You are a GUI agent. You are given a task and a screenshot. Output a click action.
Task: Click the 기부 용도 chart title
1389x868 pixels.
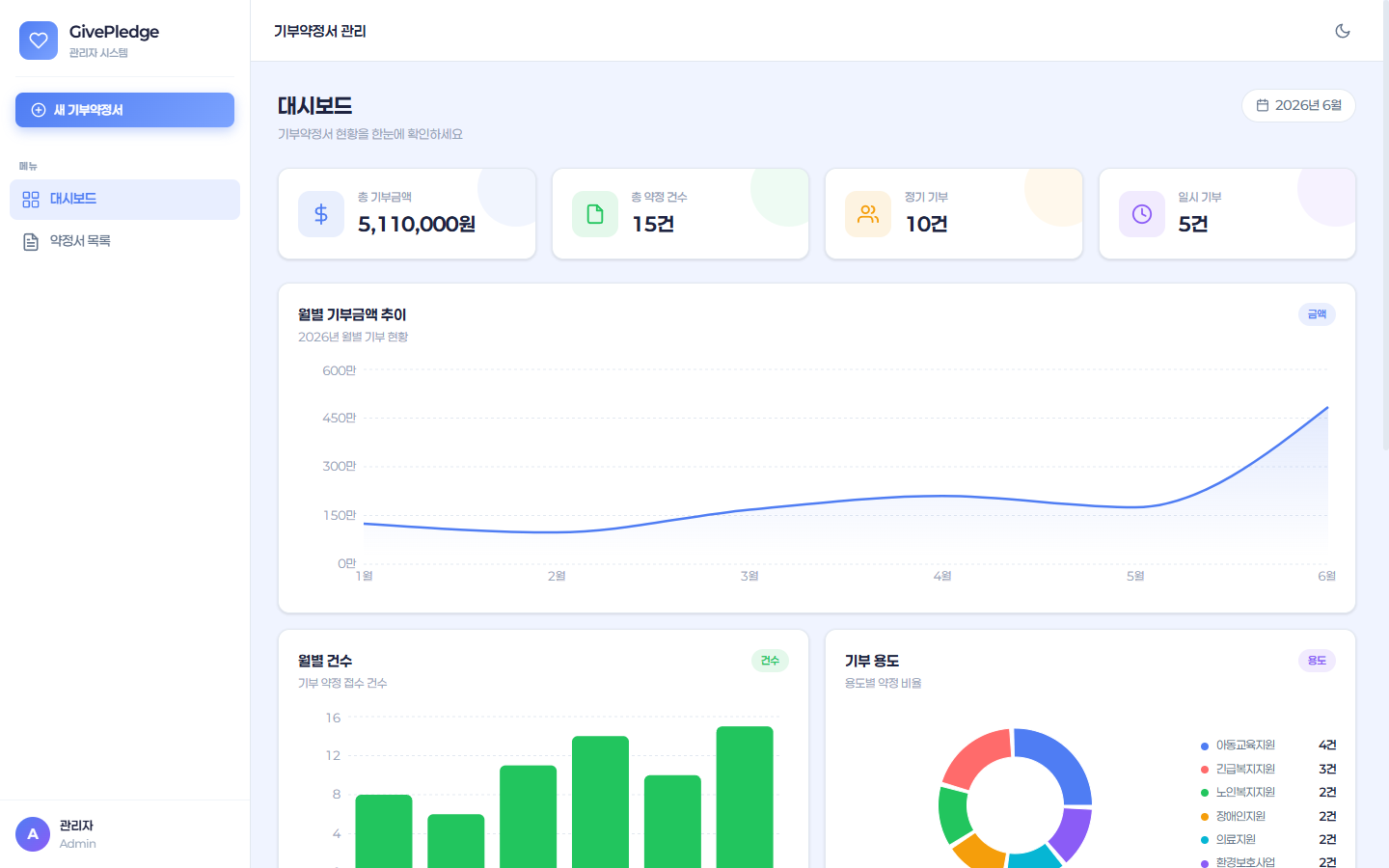coord(872,661)
